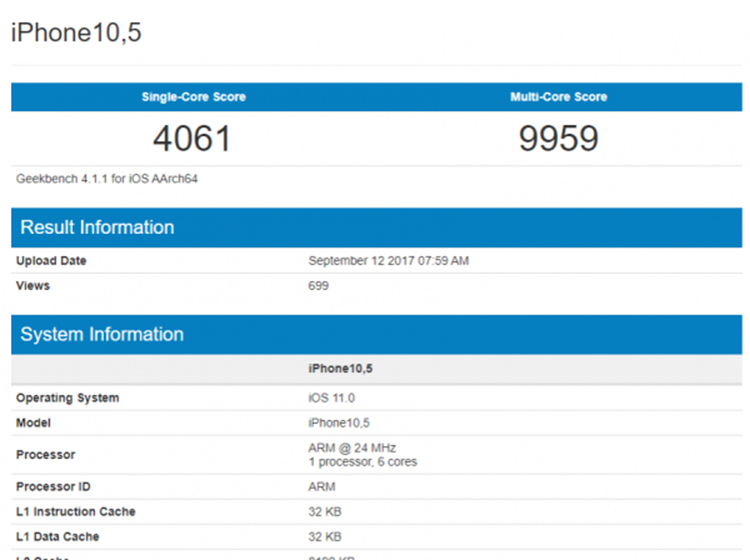Viewport: 750px width, 560px height.
Task: Select the Single-Core Score header
Action: coord(194,97)
